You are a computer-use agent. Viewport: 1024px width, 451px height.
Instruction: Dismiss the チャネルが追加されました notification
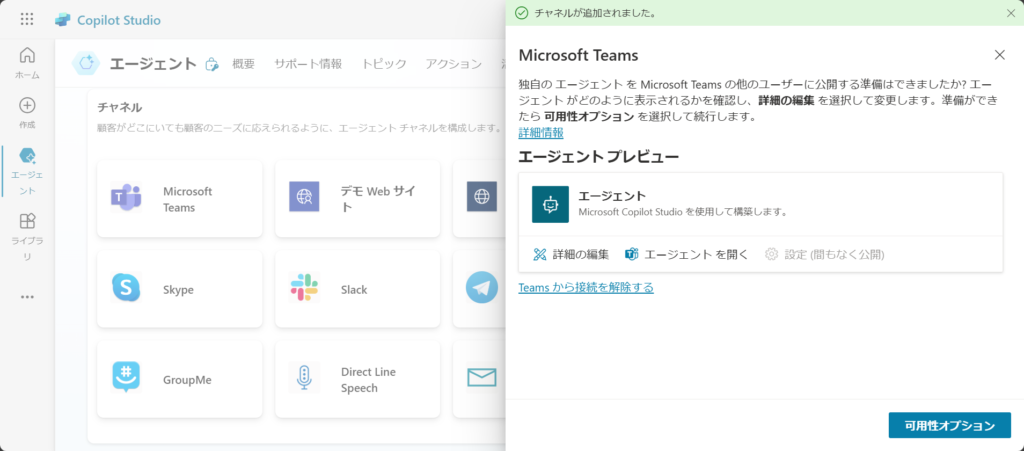[x=1009, y=13]
